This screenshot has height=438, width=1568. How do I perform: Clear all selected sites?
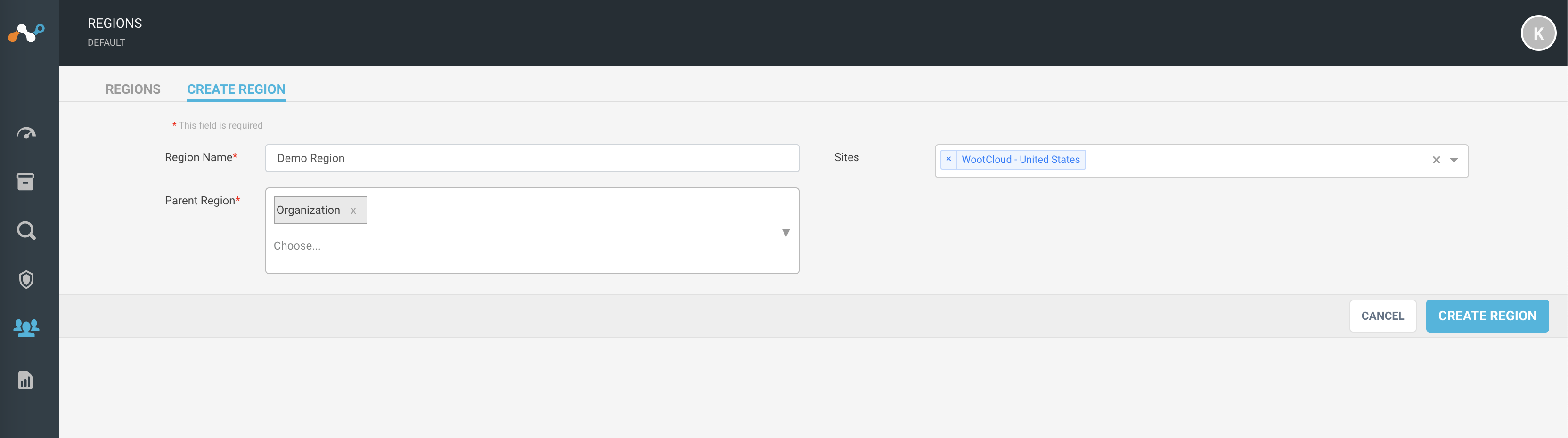pos(1436,160)
